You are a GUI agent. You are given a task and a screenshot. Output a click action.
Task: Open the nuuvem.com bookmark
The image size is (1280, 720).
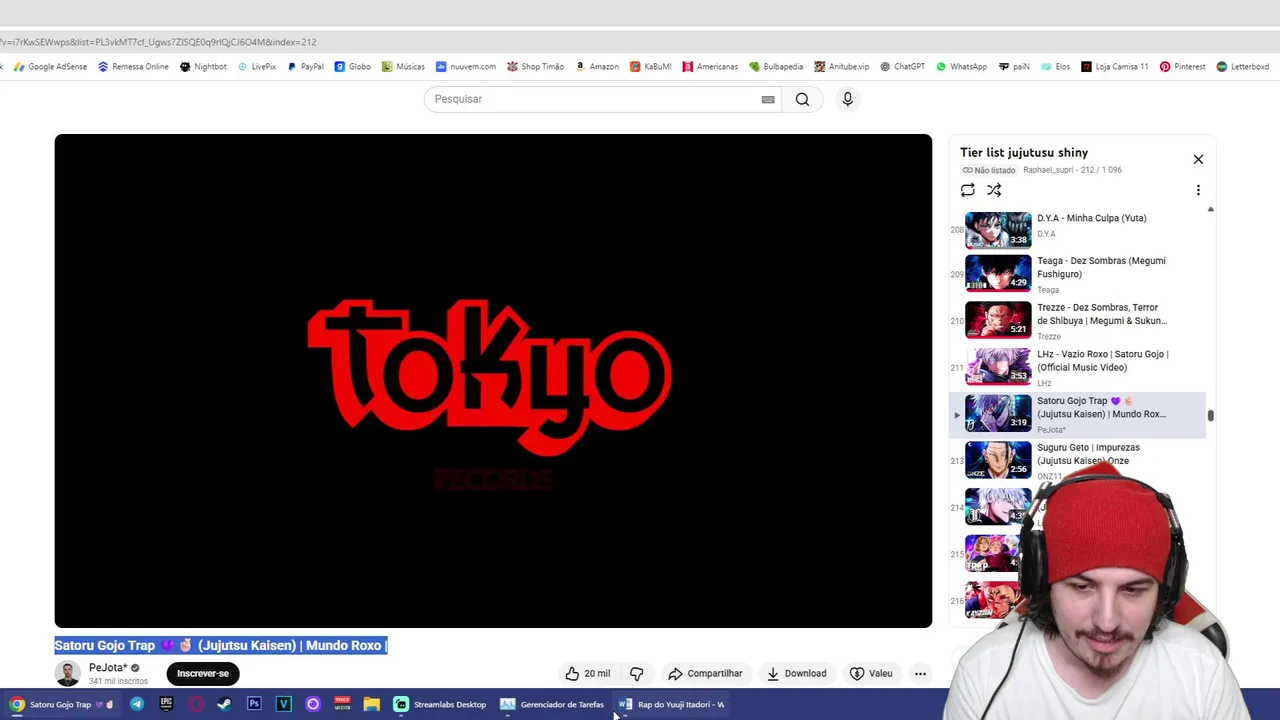[465, 67]
